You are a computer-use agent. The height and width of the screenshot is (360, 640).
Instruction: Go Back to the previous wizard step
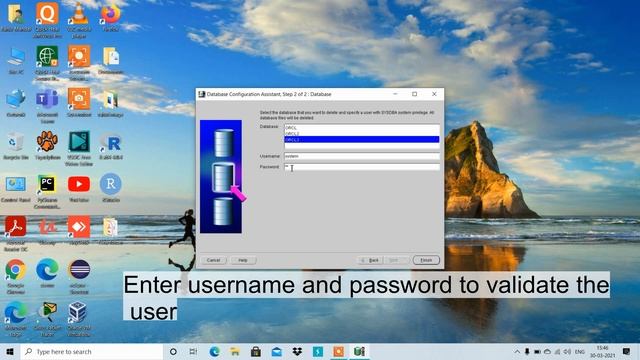370,260
